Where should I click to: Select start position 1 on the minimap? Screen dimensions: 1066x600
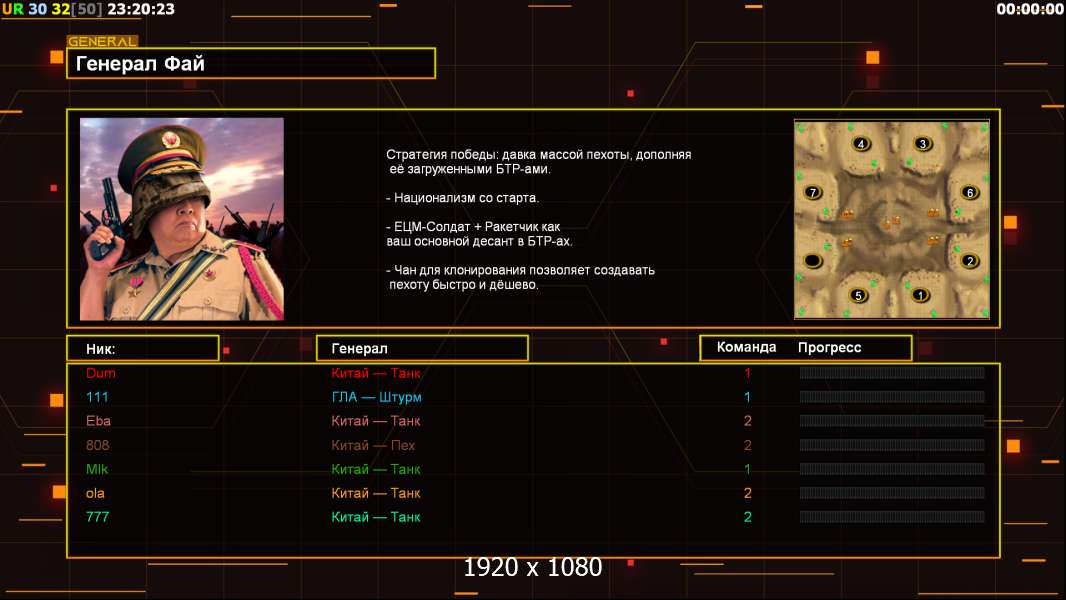pos(920,295)
